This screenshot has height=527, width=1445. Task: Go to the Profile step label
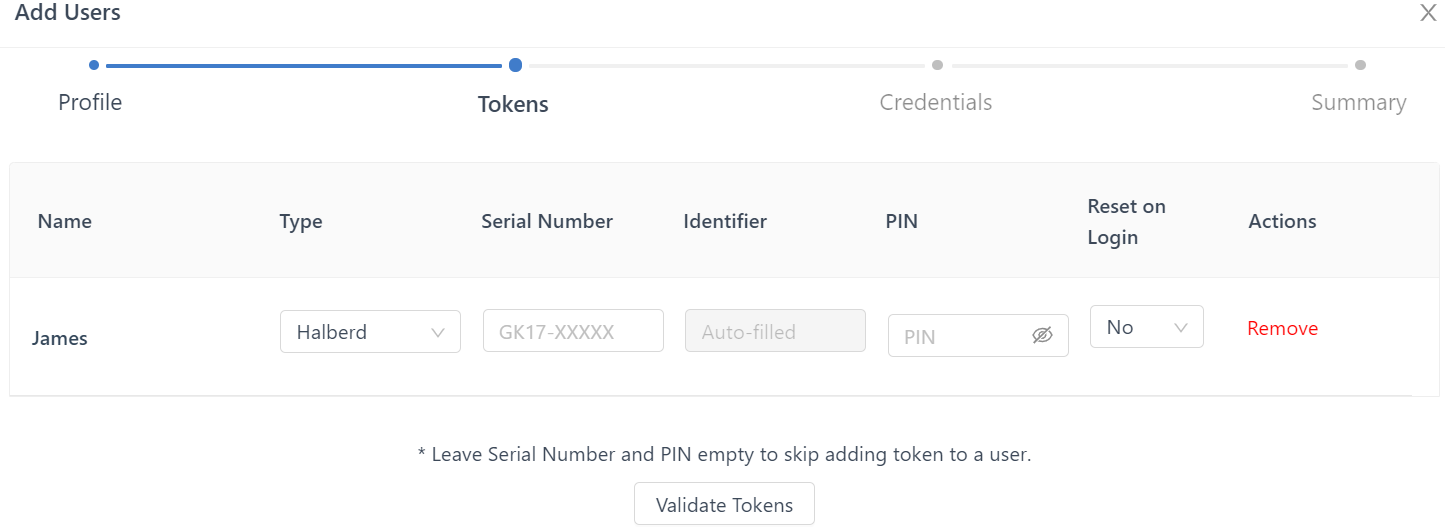coord(90,102)
